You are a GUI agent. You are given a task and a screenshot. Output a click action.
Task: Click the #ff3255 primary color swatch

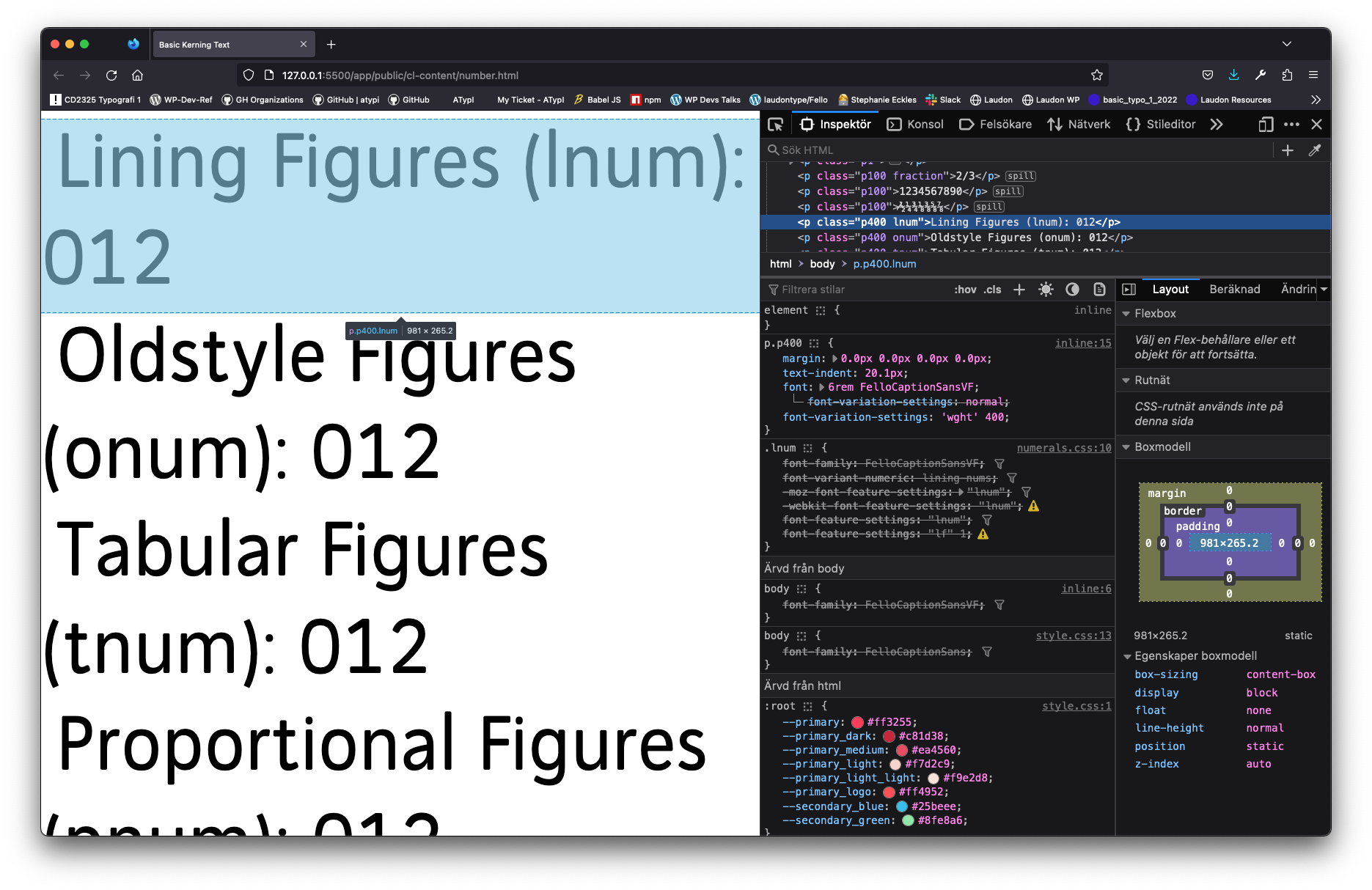[857, 722]
